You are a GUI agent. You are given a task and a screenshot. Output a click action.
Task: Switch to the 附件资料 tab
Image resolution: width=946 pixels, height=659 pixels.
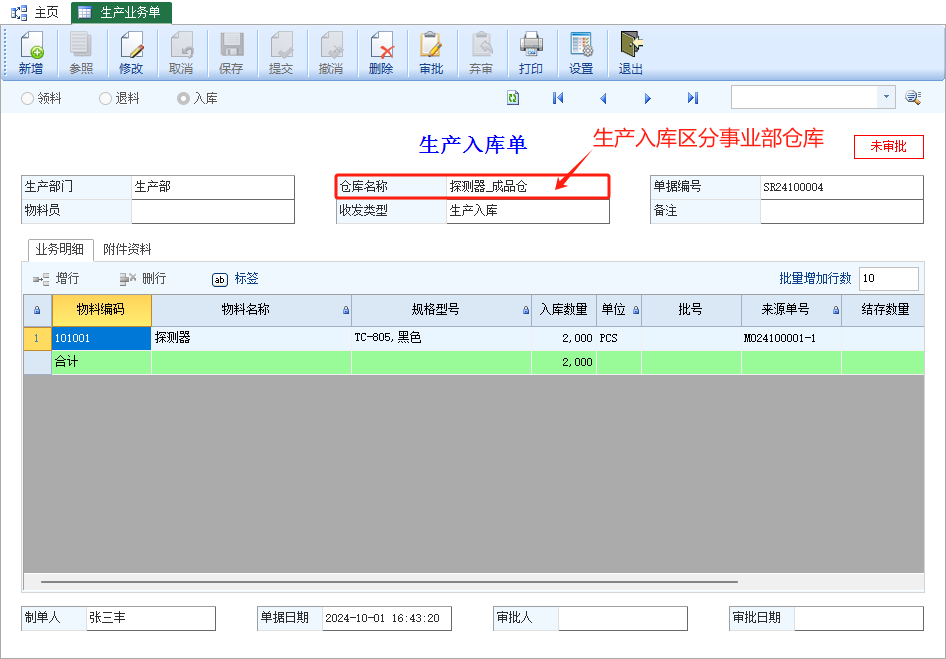127,250
